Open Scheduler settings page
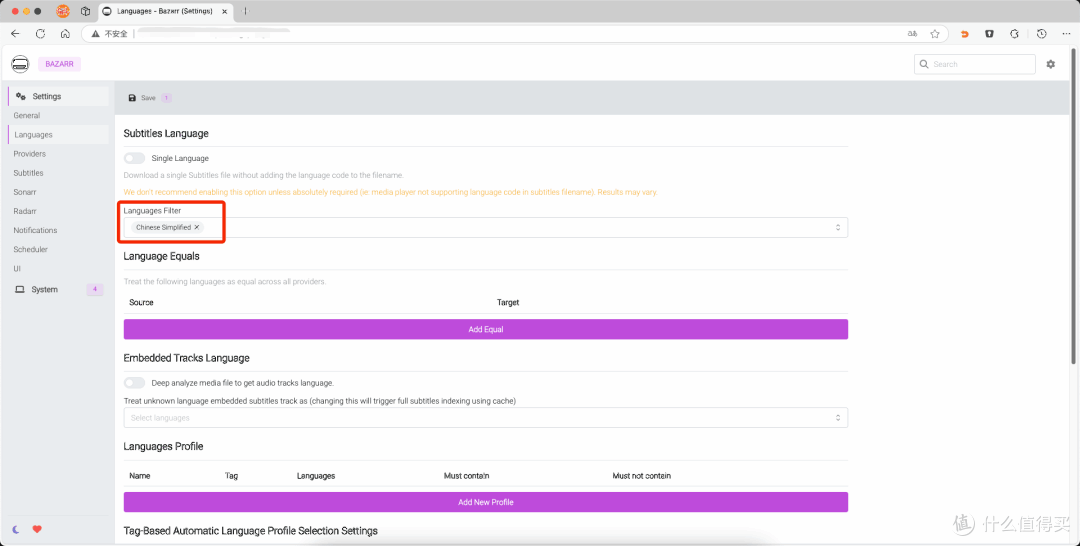1080x546 pixels. click(30, 249)
